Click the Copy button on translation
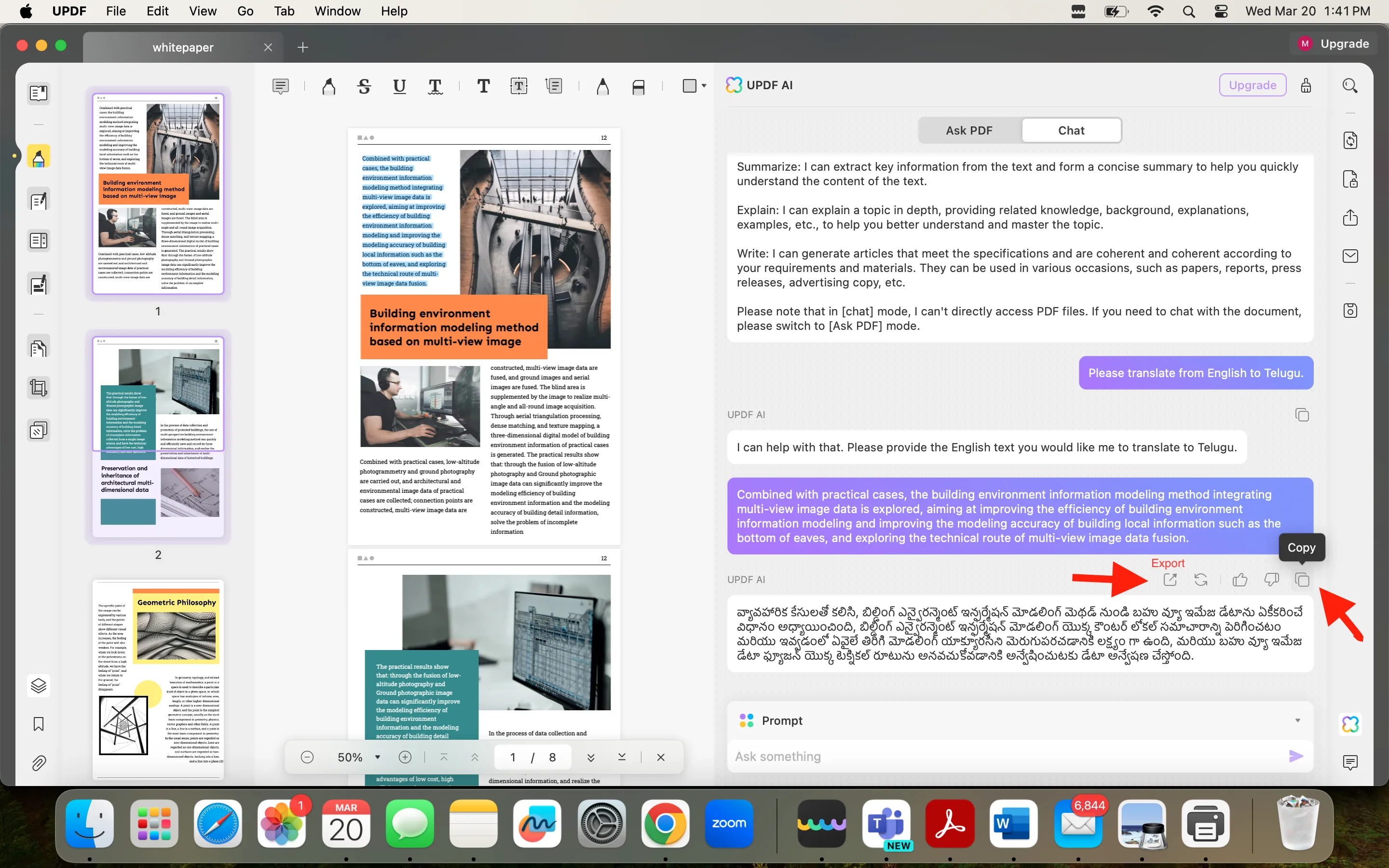The height and width of the screenshot is (868, 1389). coord(1302,579)
